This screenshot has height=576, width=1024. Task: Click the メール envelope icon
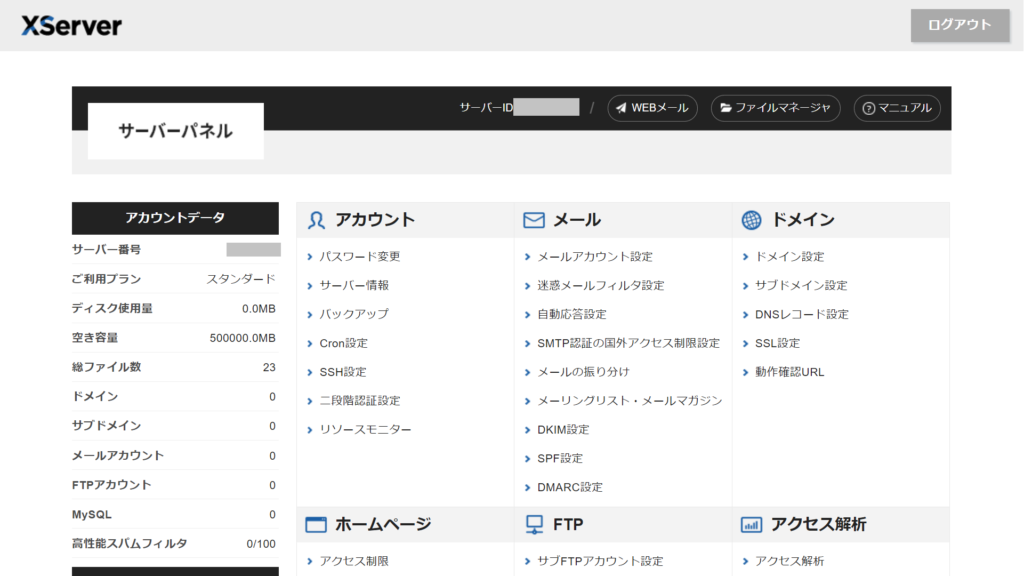point(534,220)
